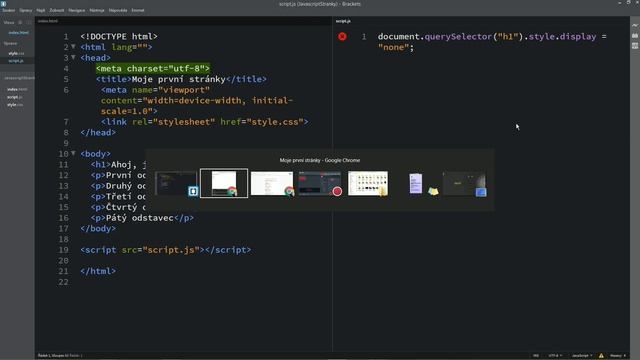Click the yellow lint warning triangle in status bar
Viewport: 640px width, 360px height.
coord(601,356)
